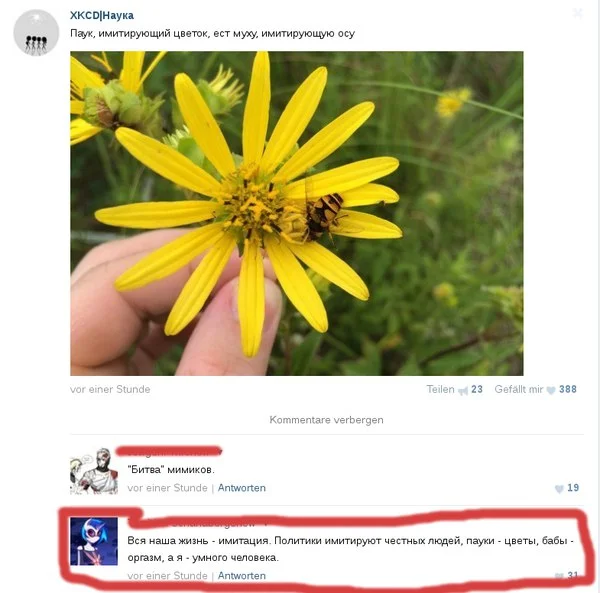Open the XKCD|Наука group avatar
Image resolution: width=600 pixels, height=593 pixels.
[36, 33]
